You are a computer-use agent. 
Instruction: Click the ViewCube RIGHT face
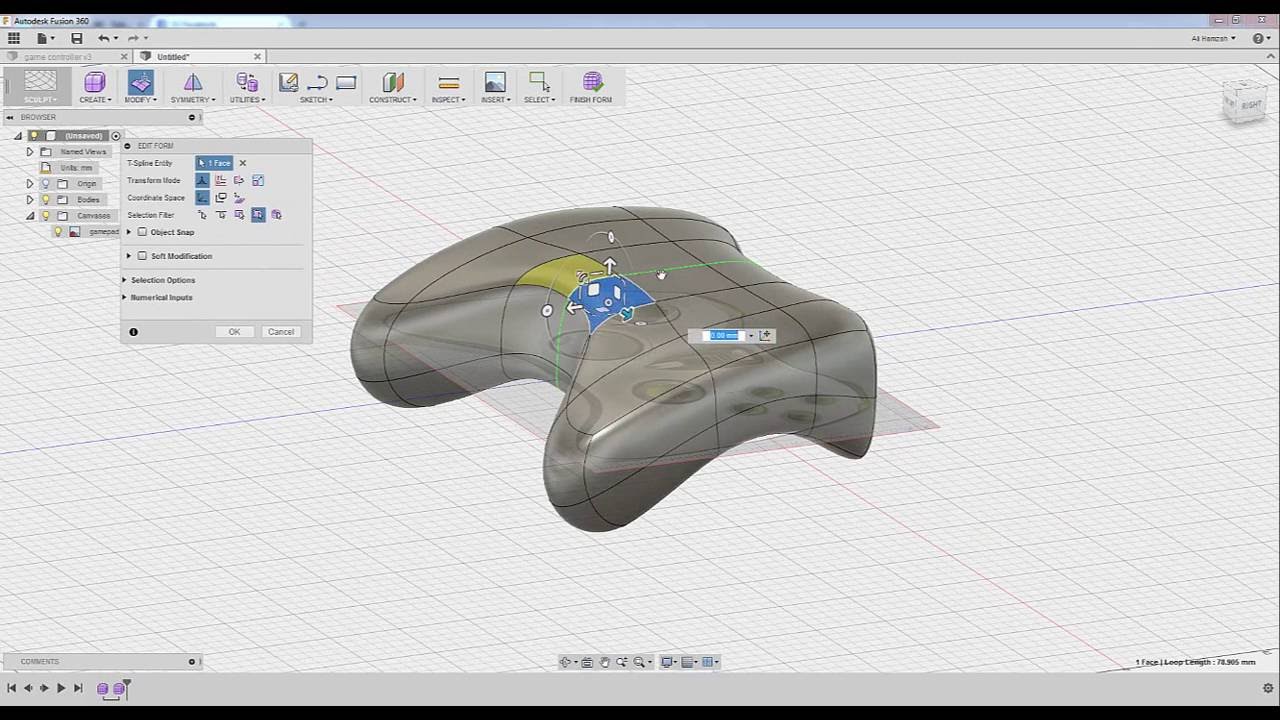[x=1250, y=104]
